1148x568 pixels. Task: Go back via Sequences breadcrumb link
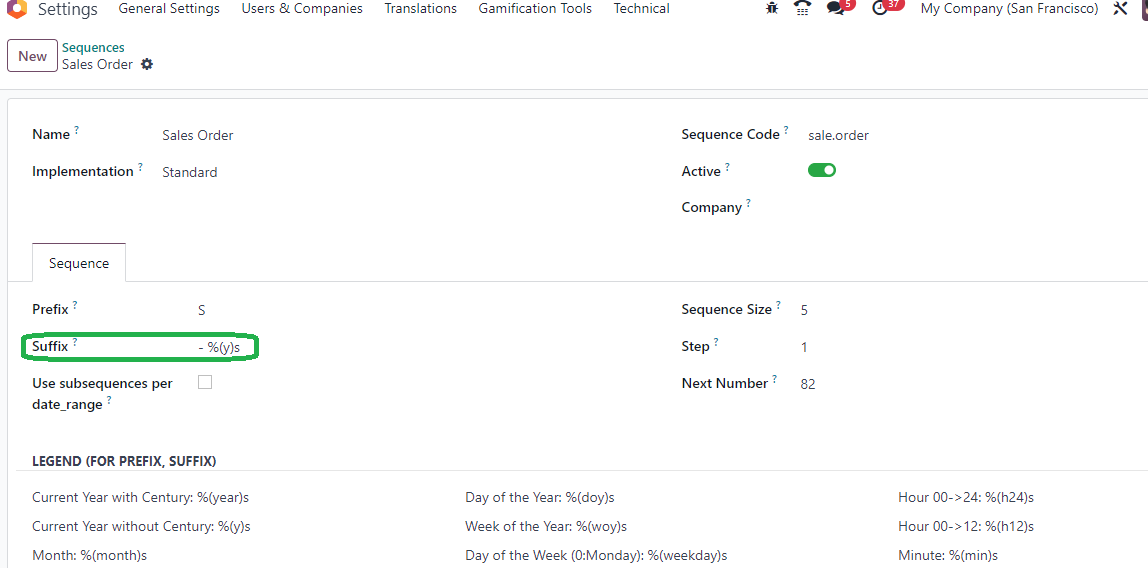(x=93, y=48)
